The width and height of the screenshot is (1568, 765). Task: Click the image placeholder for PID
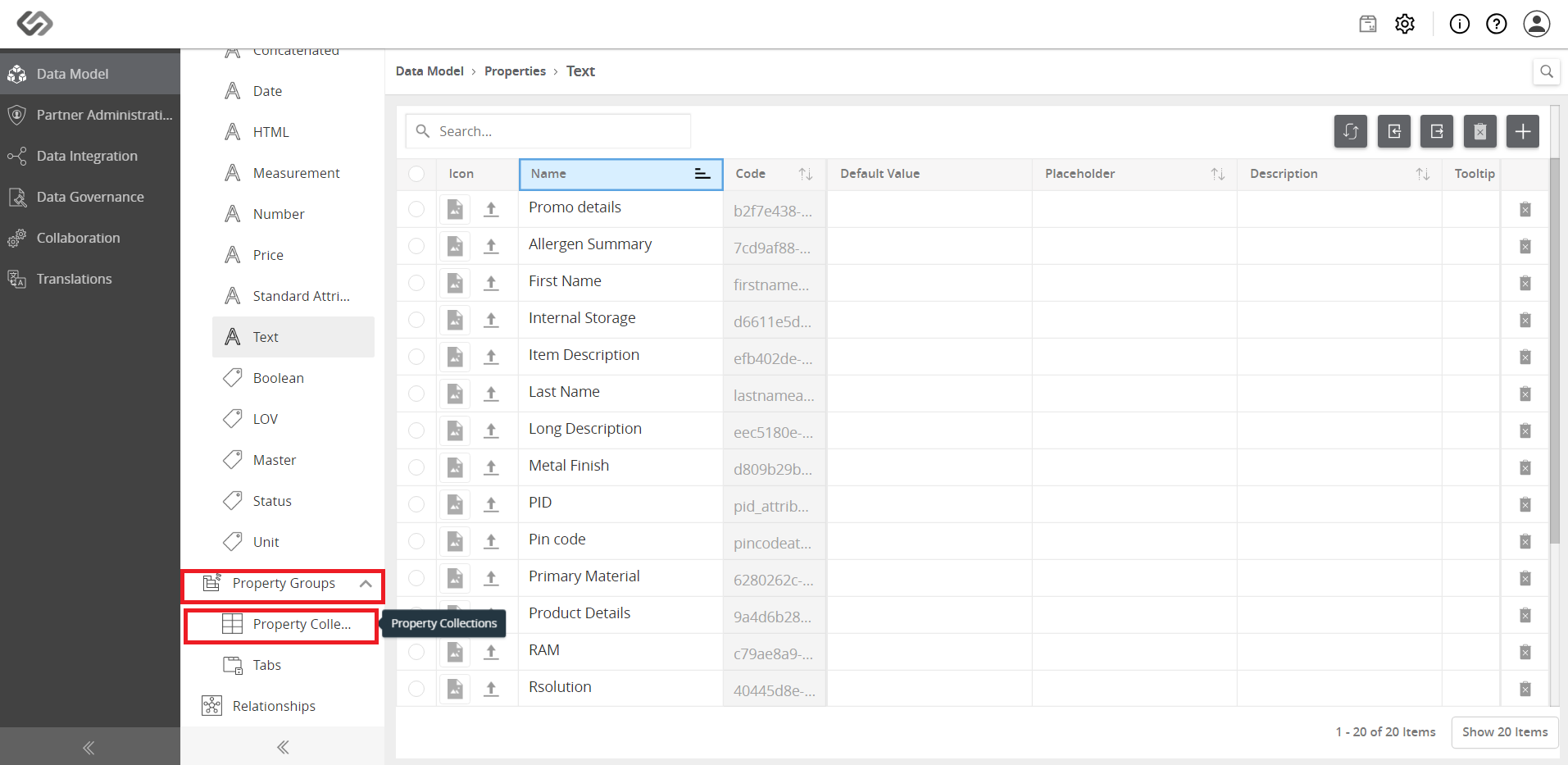tap(455, 504)
